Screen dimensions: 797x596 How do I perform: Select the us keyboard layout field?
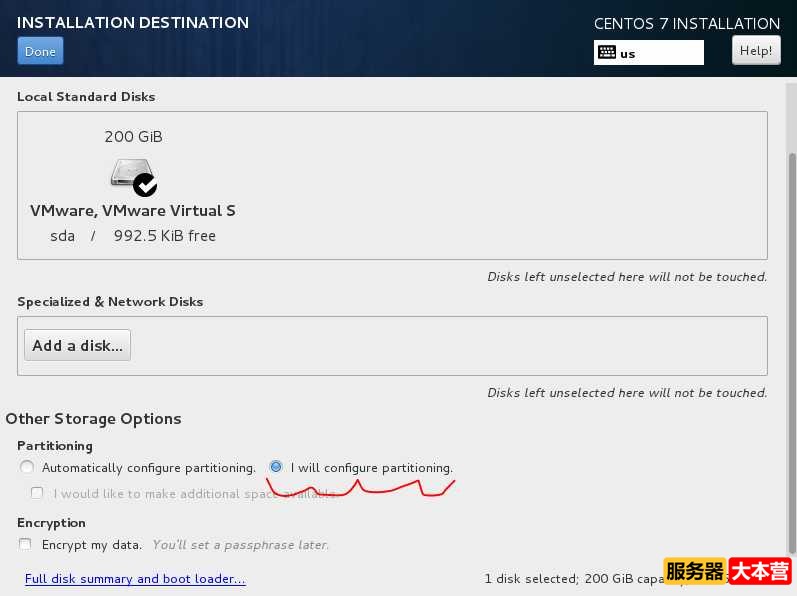649,52
